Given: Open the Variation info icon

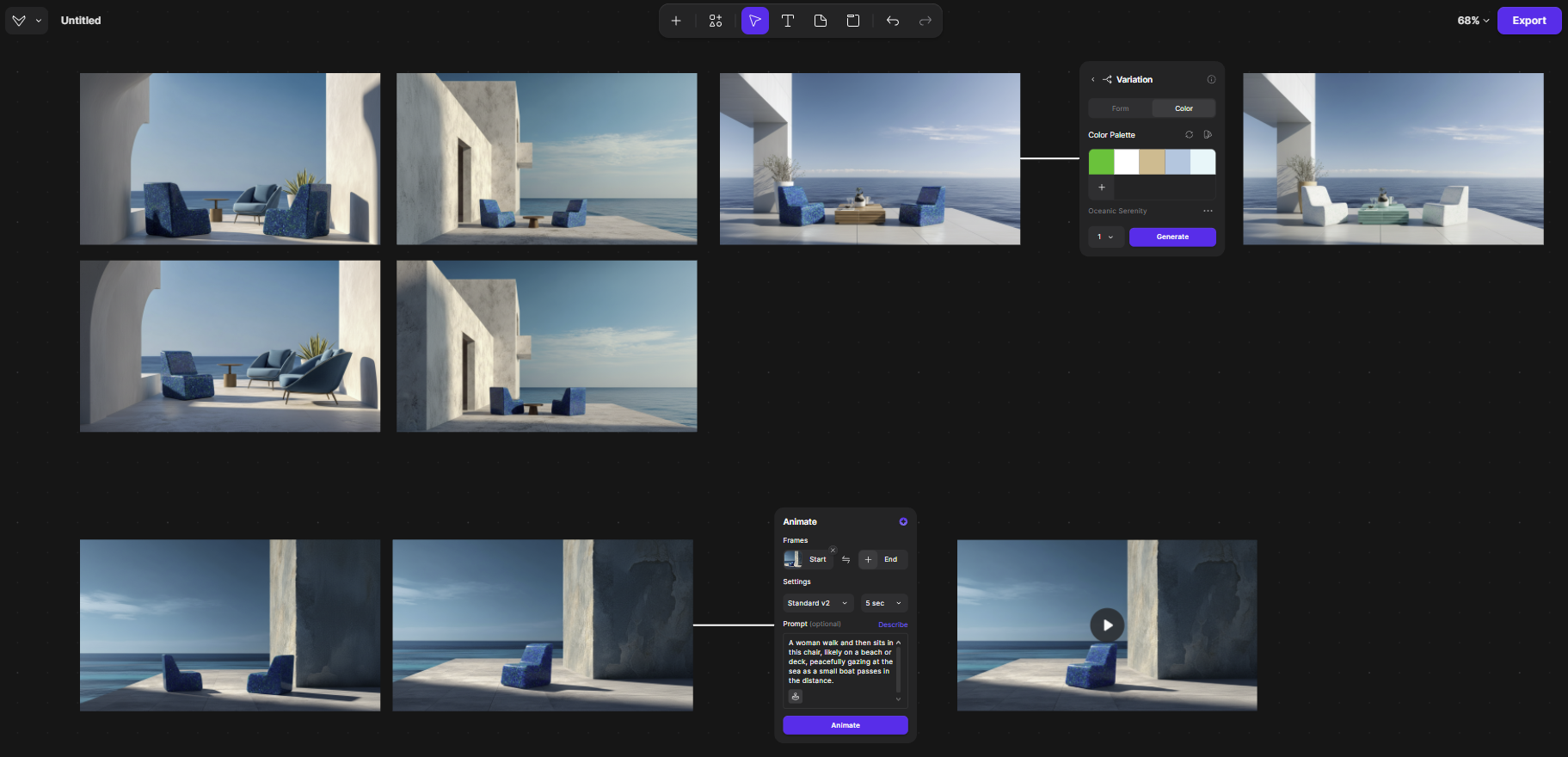Looking at the screenshot, I should coord(1211,79).
